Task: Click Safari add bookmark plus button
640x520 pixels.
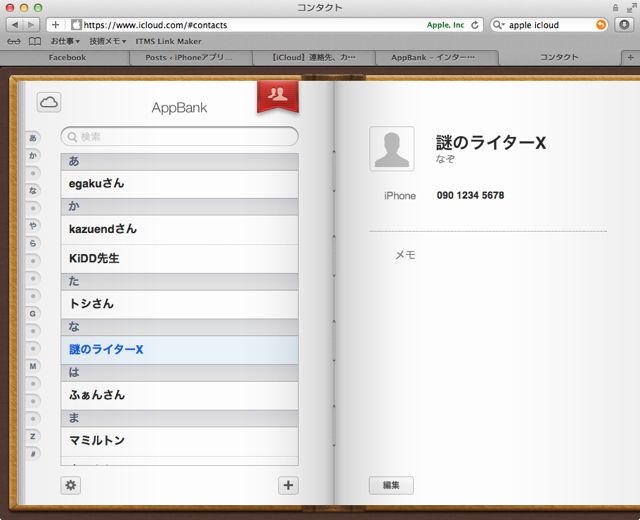Action: (x=56, y=25)
